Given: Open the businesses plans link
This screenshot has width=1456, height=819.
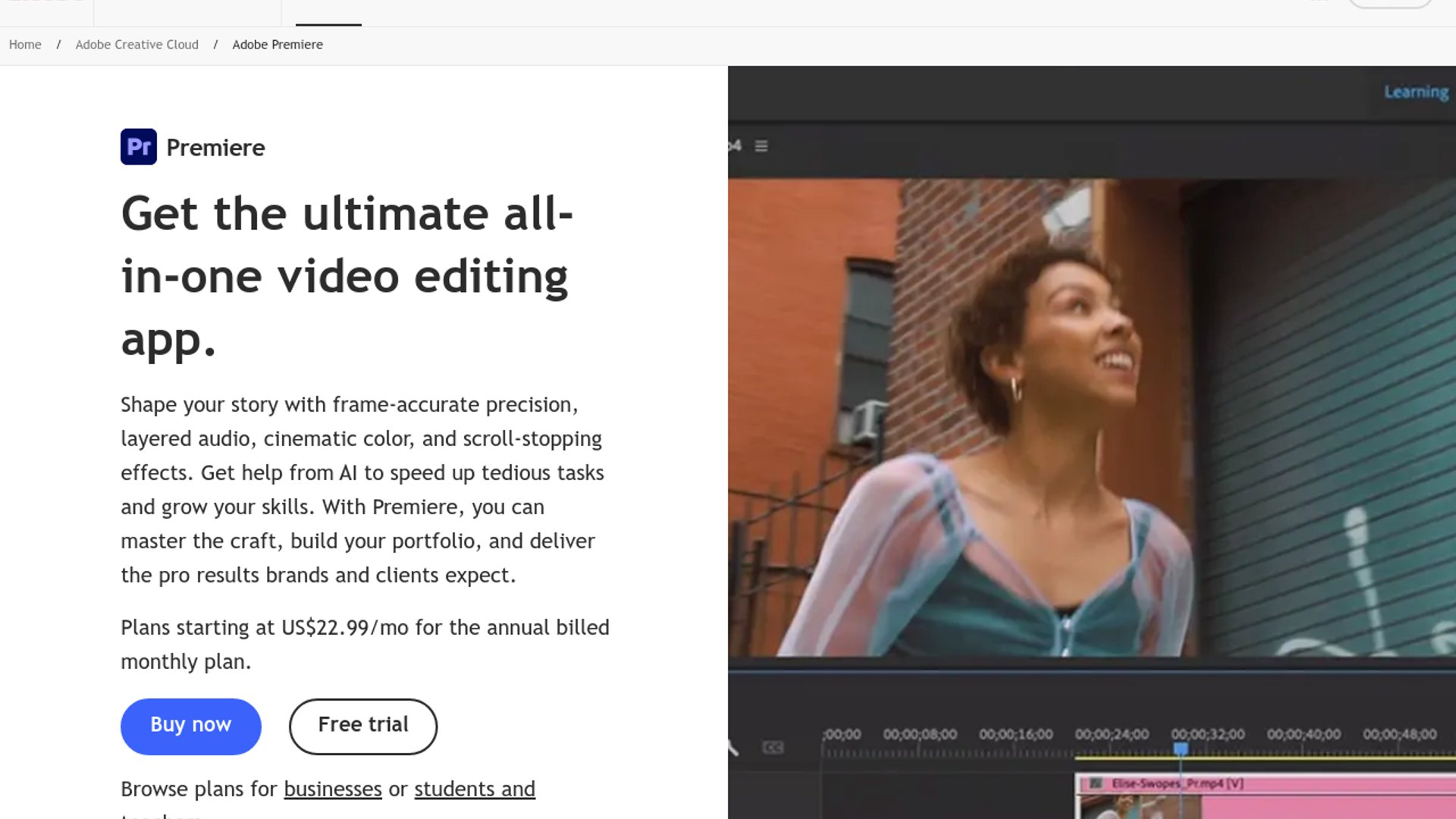Looking at the screenshot, I should point(332,789).
